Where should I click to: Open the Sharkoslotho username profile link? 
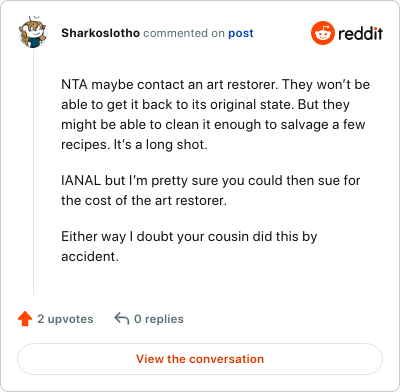[100, 33]
